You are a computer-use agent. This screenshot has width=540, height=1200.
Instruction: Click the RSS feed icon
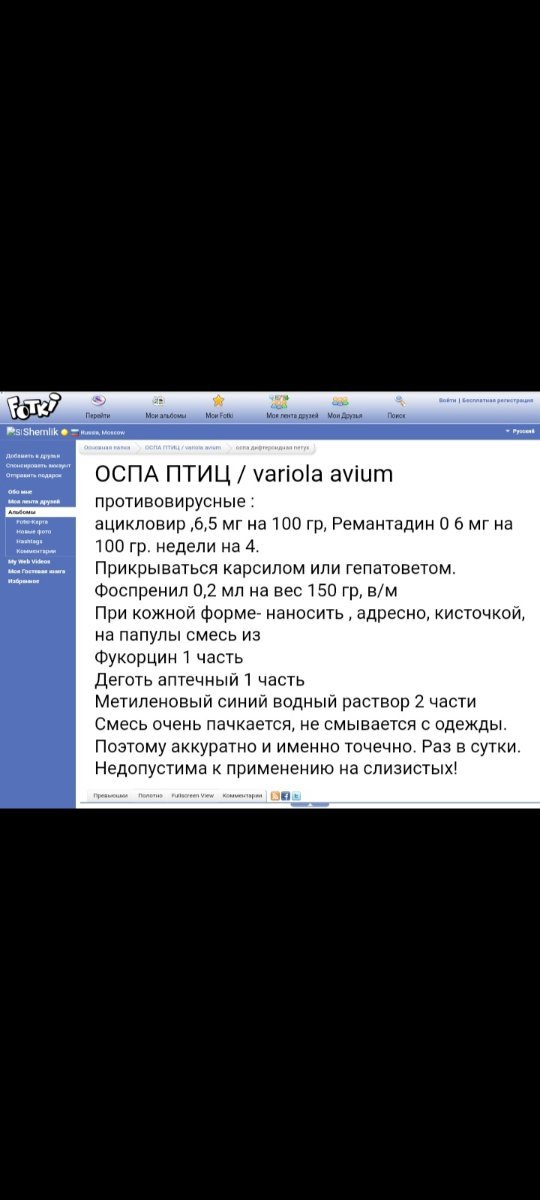pyautogui.click(x=275, y=795)
